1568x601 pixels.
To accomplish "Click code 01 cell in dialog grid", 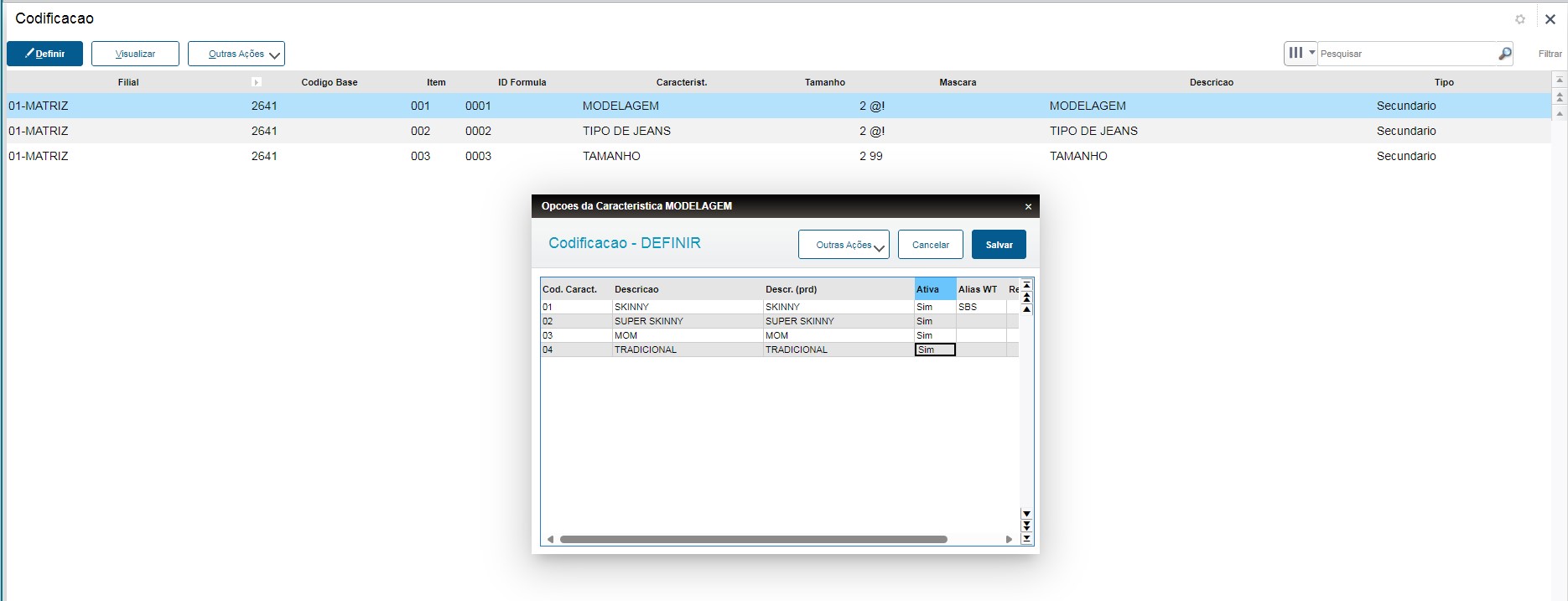I will 576,307.
